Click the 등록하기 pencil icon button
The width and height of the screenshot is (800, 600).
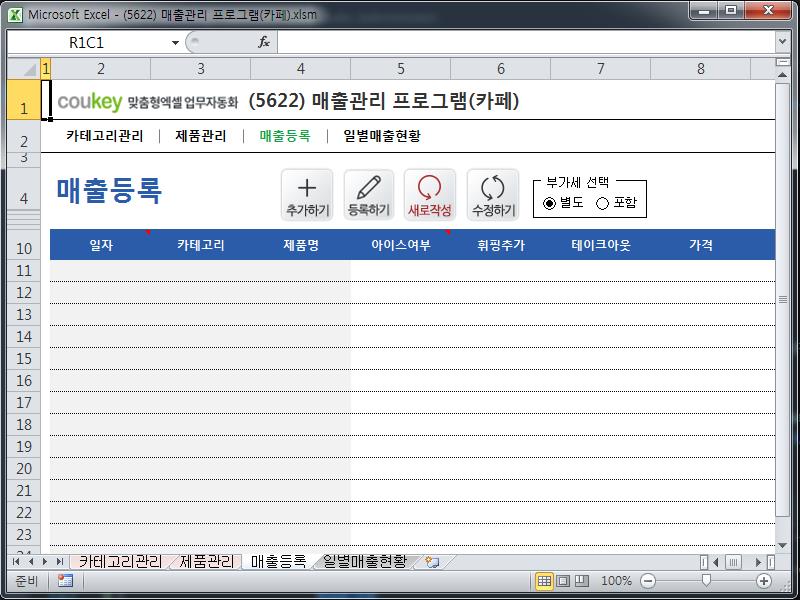click(368, 195)
